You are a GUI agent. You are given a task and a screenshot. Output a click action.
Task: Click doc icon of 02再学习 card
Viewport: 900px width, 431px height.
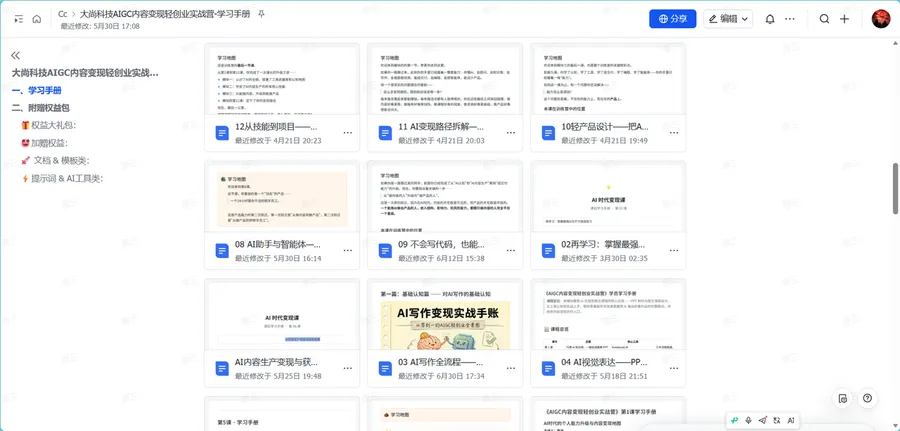(548, 250)
